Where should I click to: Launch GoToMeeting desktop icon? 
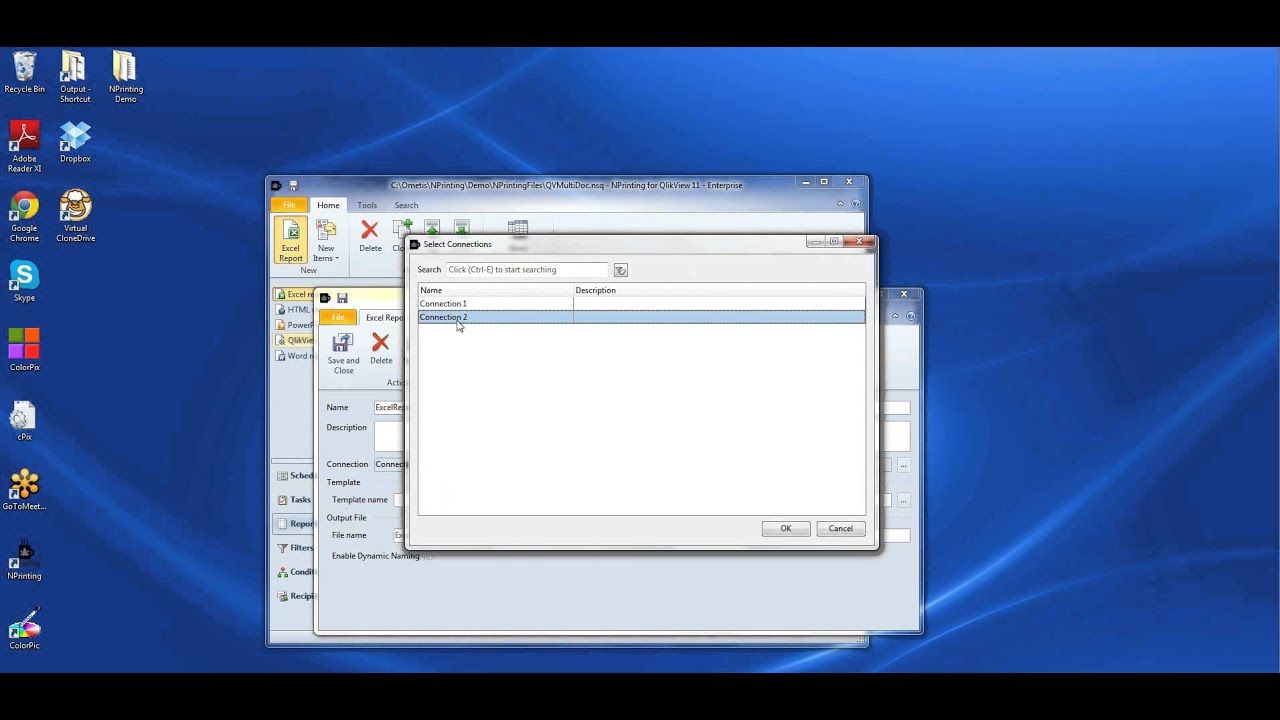(x=24, y=490)
